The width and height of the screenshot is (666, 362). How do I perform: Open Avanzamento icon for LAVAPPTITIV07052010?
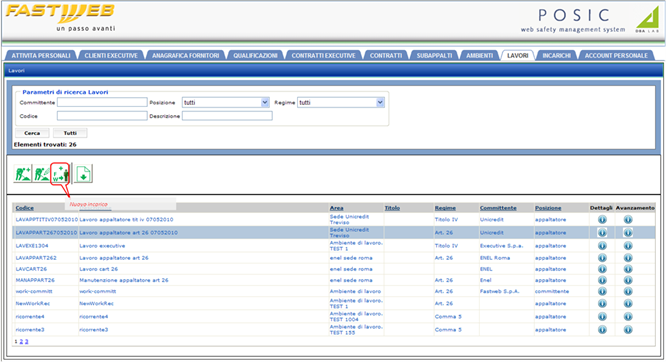[628, 220]
